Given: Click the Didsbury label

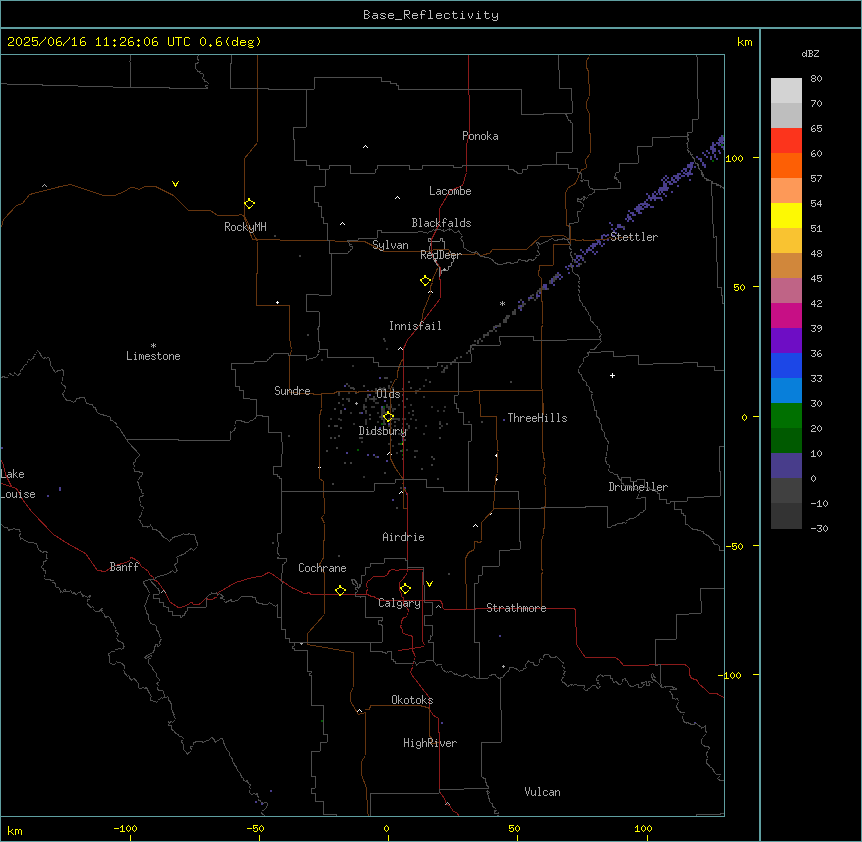Looking at the screenshot, I should coord(383,431).
